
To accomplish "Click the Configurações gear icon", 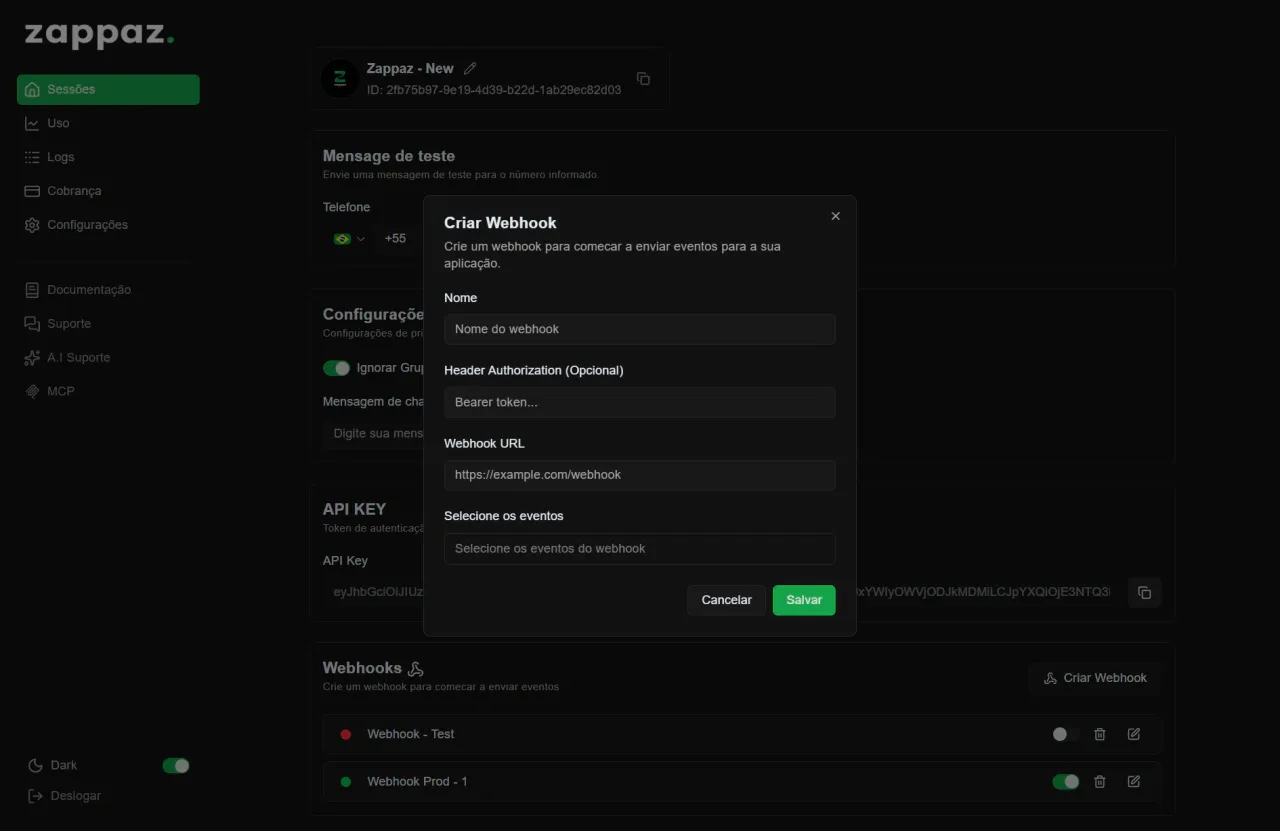I will click(32, 225).
